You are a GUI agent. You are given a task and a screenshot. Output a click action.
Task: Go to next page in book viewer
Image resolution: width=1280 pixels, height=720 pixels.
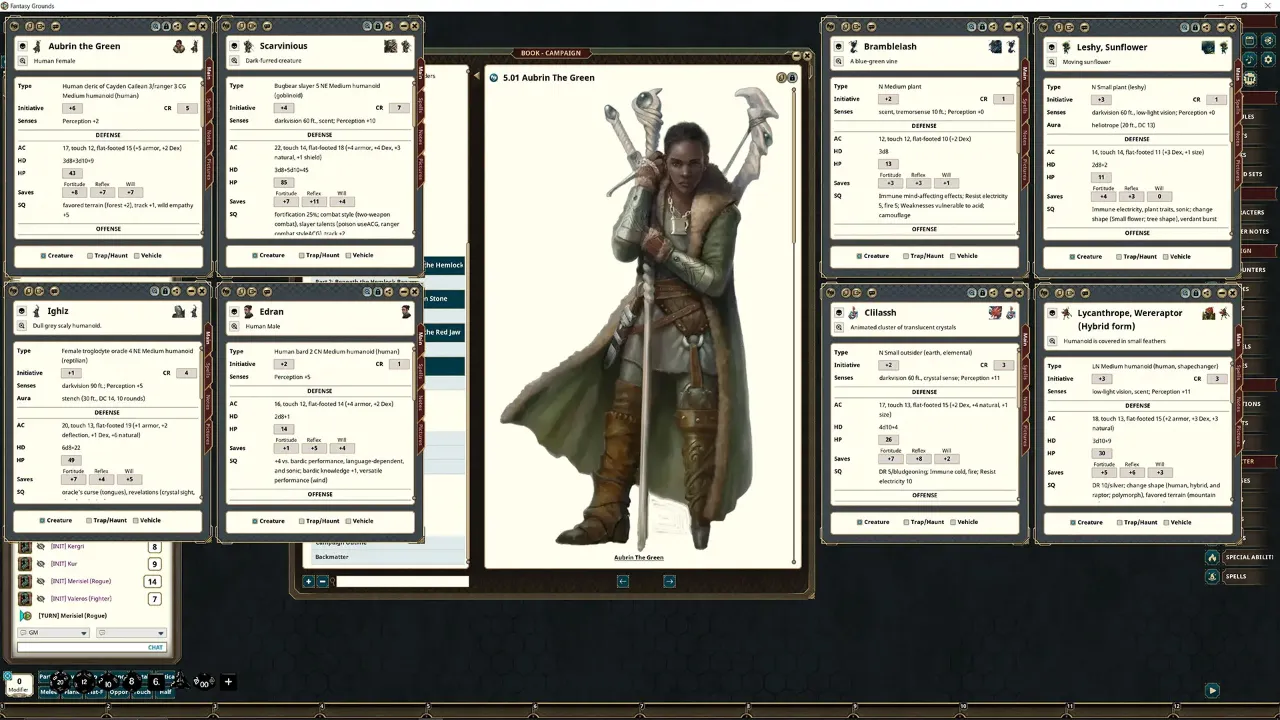[669, 581]
